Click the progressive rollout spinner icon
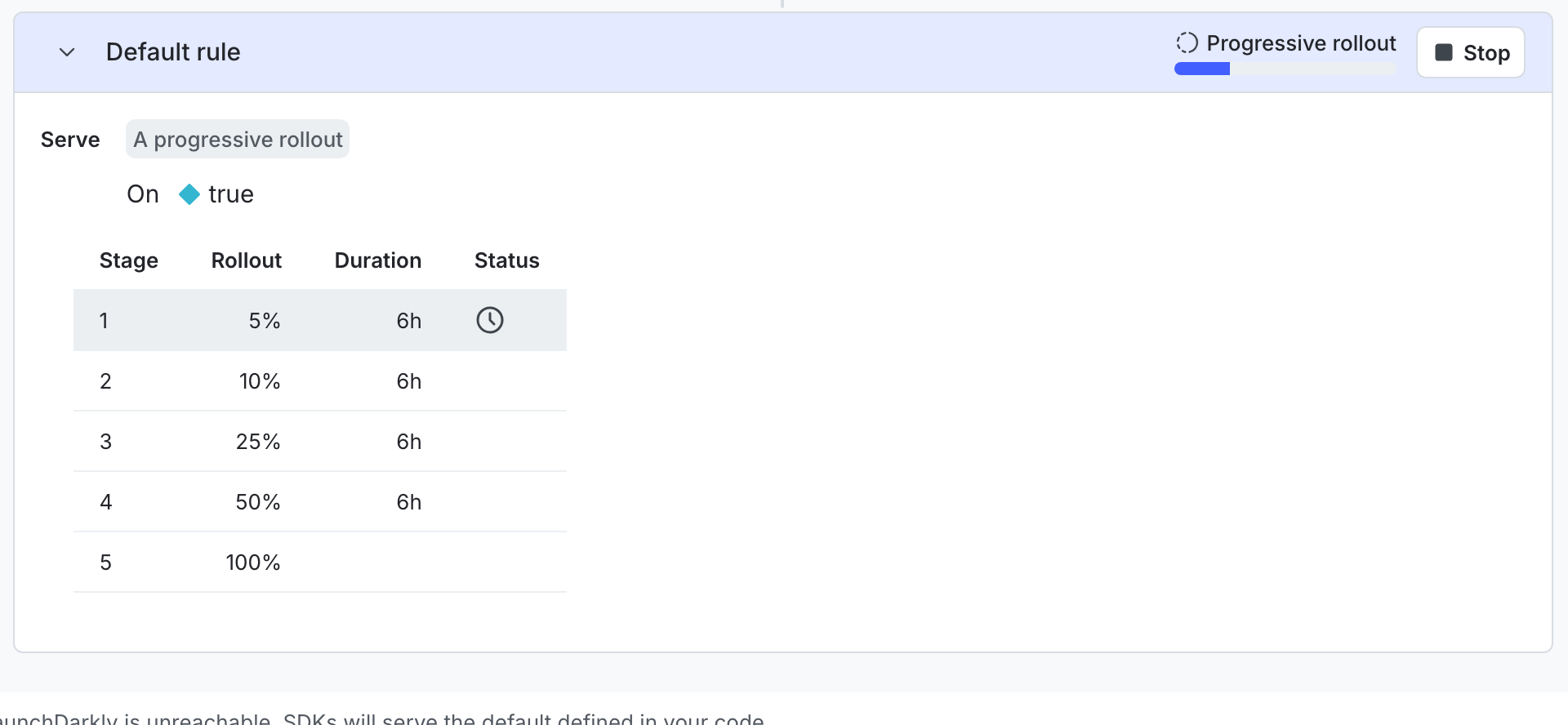Viewport: 1568px width, 725px height. tap(1187, 42)
